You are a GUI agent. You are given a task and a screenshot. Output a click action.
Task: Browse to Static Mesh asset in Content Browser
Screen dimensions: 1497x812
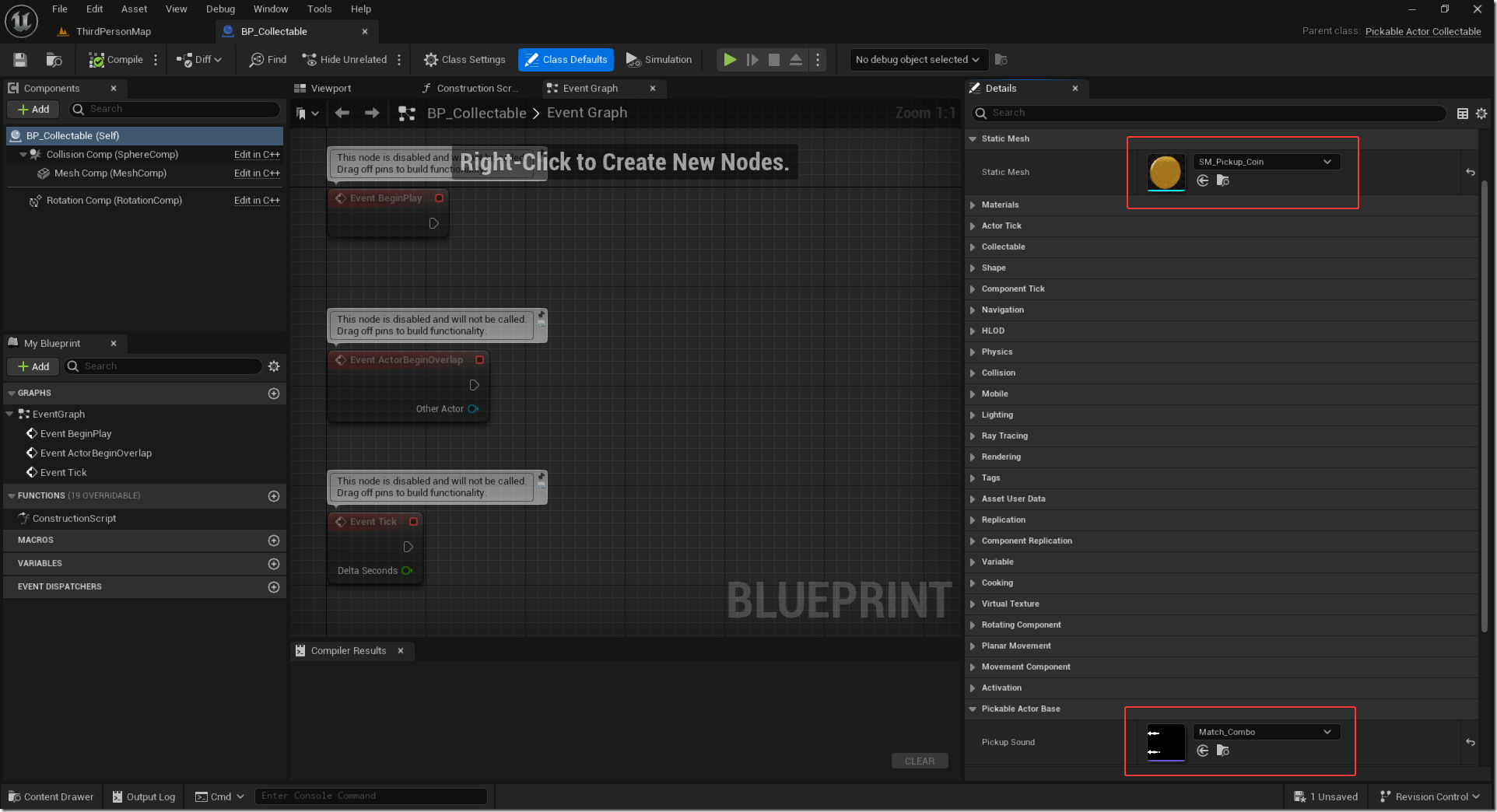[1223, 181]
